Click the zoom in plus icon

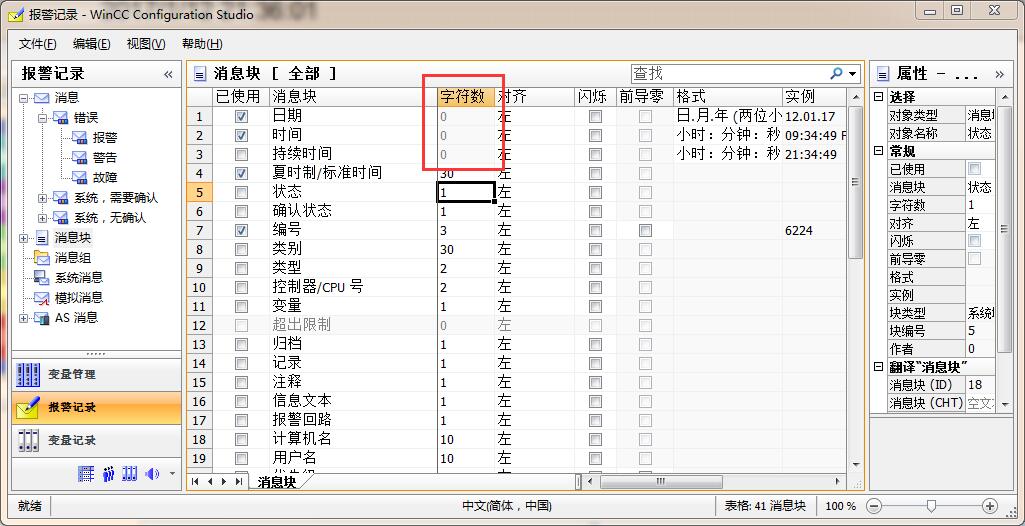coord(990,506)
